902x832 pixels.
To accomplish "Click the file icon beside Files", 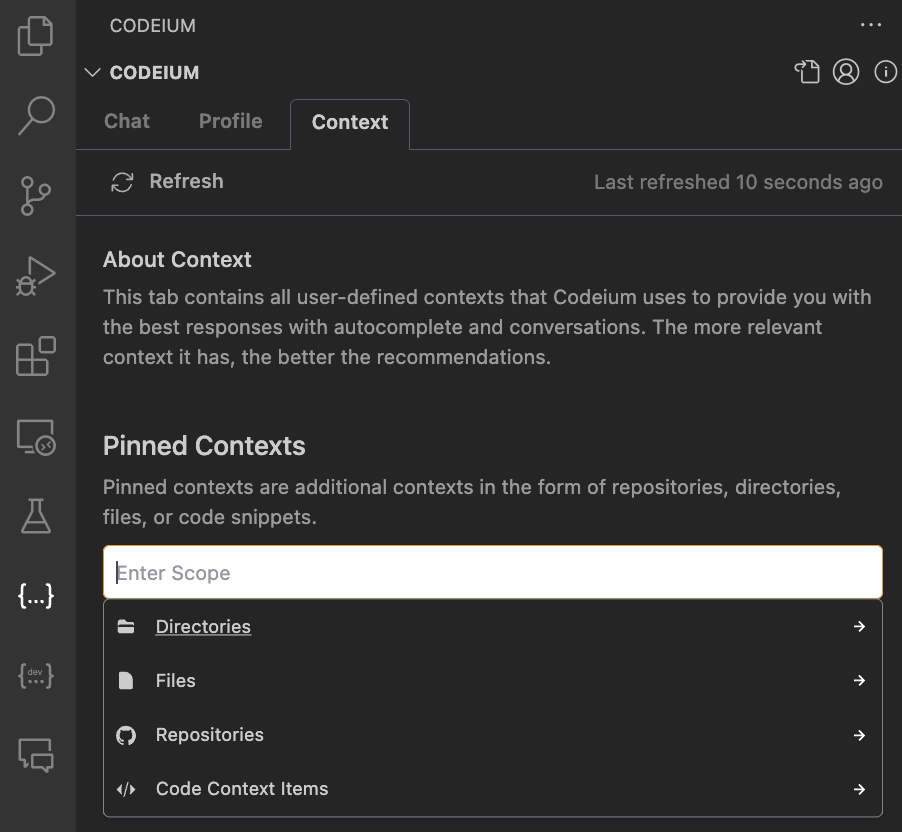I will click(125, 681).
